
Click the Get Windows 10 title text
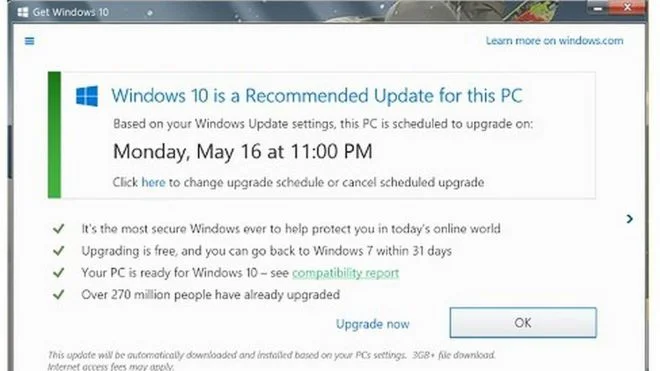coord(71,12)
